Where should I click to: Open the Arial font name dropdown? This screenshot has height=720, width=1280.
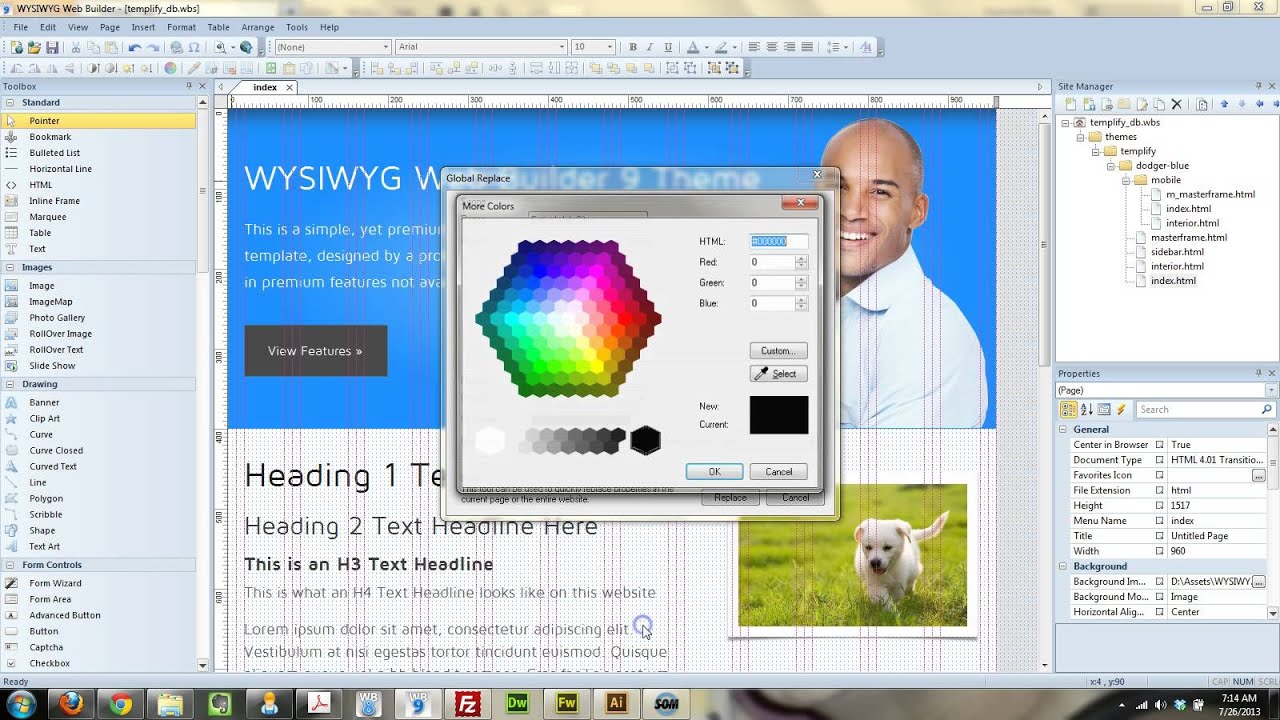pos(563,47)
